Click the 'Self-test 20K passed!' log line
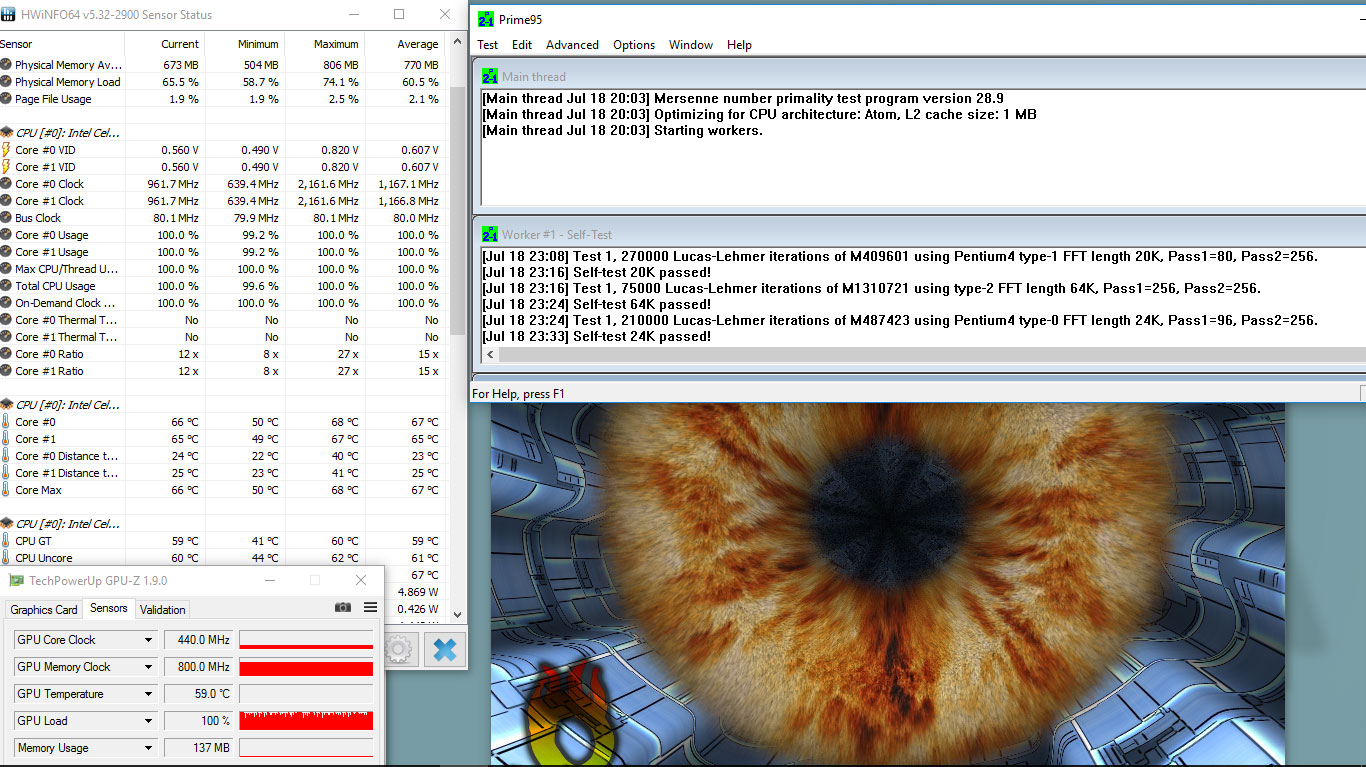This screenshot has height=767, width=1366. coord(597,272)
